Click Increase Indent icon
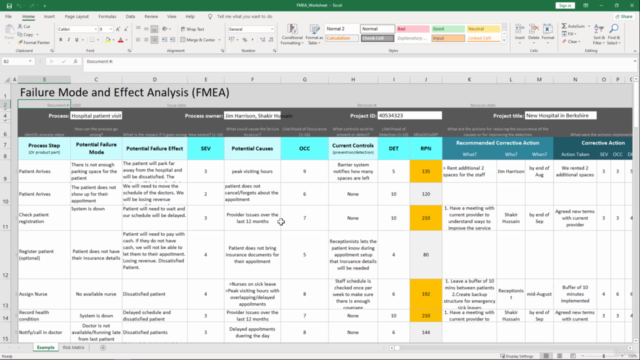Viewport: 640px width, 360px height. point(172,40)
